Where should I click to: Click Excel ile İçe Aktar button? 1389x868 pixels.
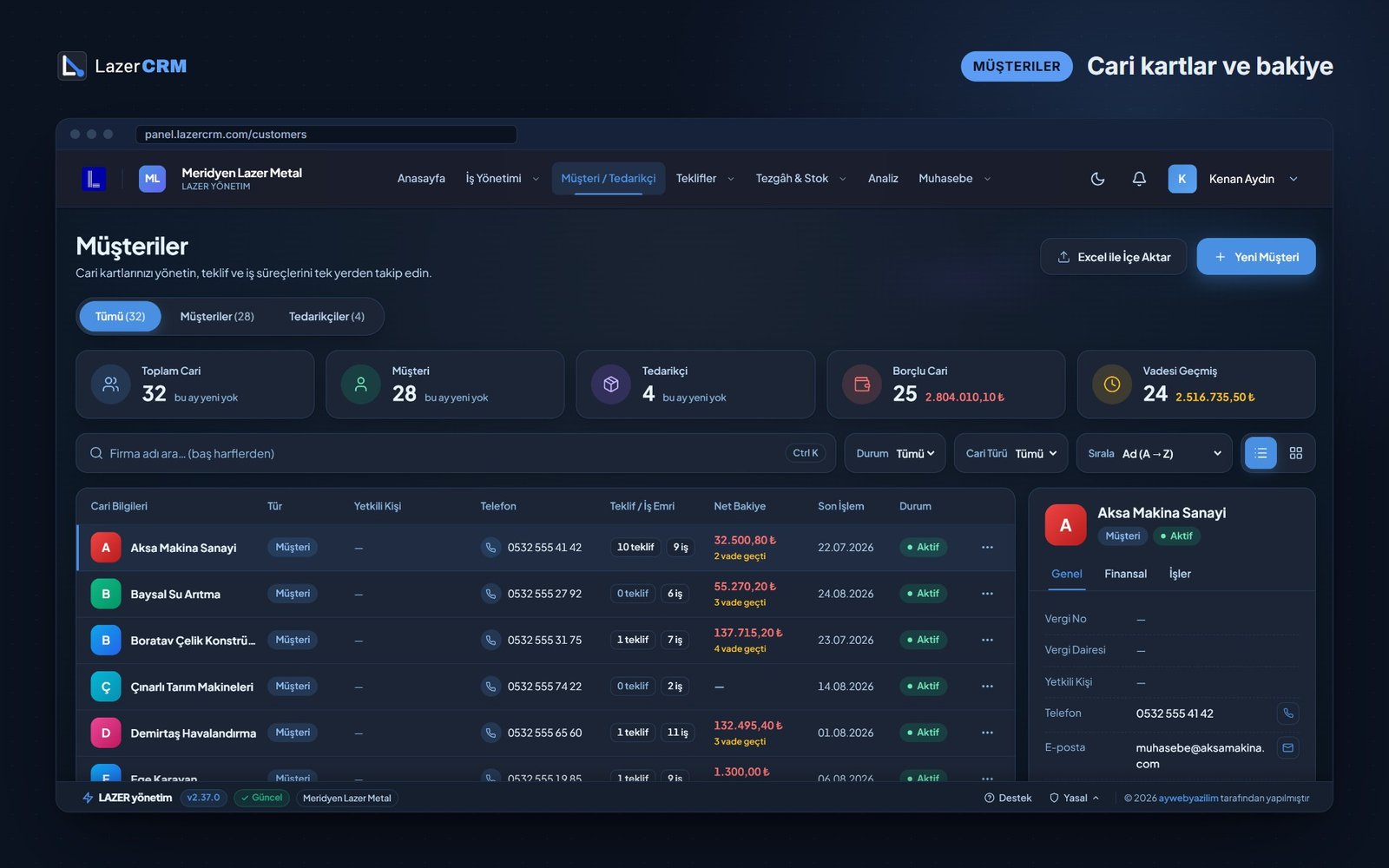(1114, 257)
